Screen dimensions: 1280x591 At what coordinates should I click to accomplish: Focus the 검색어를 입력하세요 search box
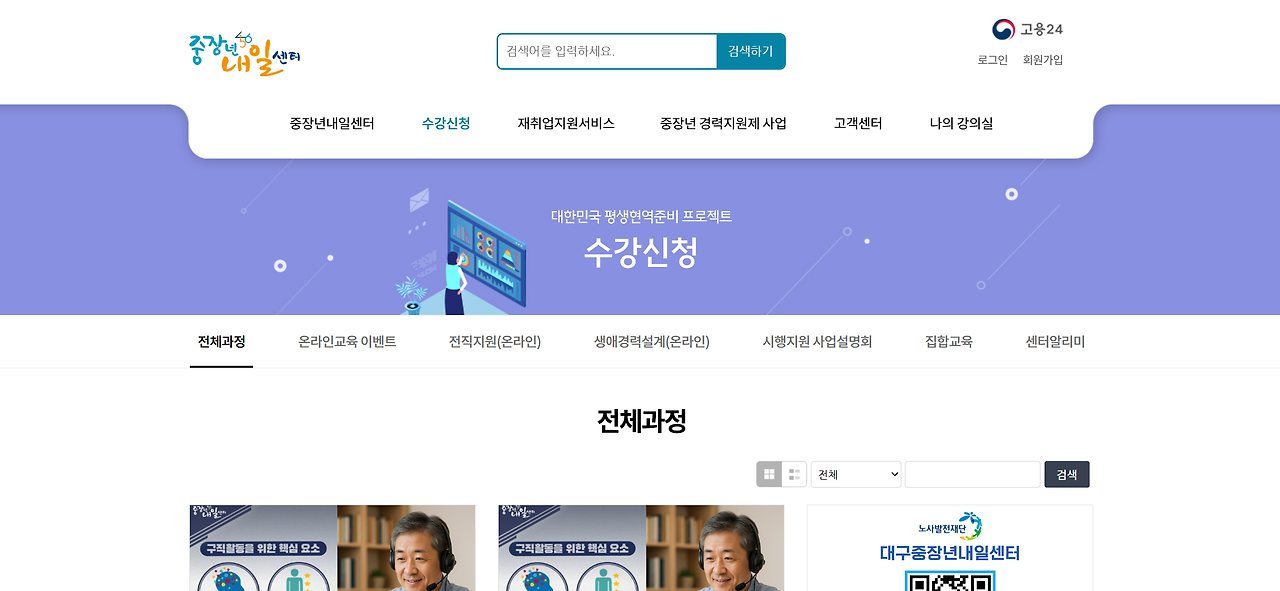(607, 51)
